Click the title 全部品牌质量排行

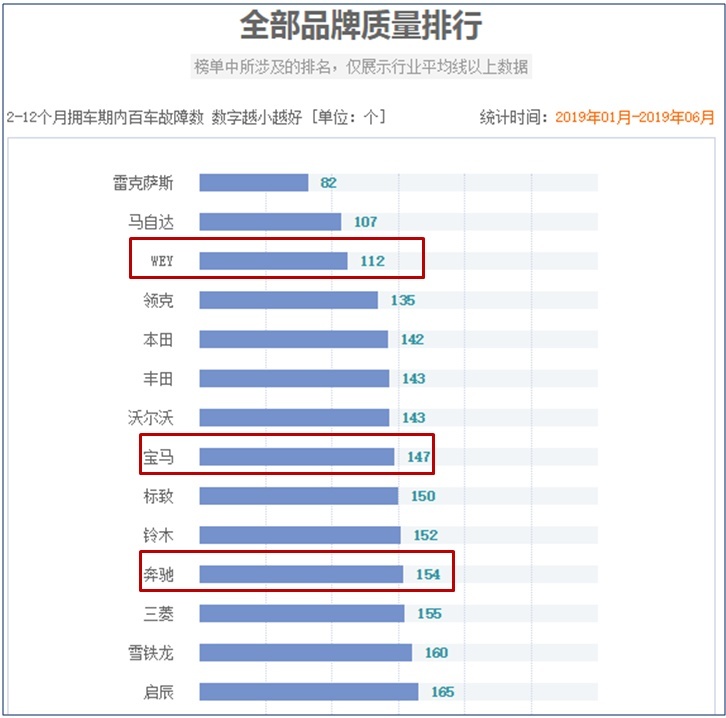point(361,25)
